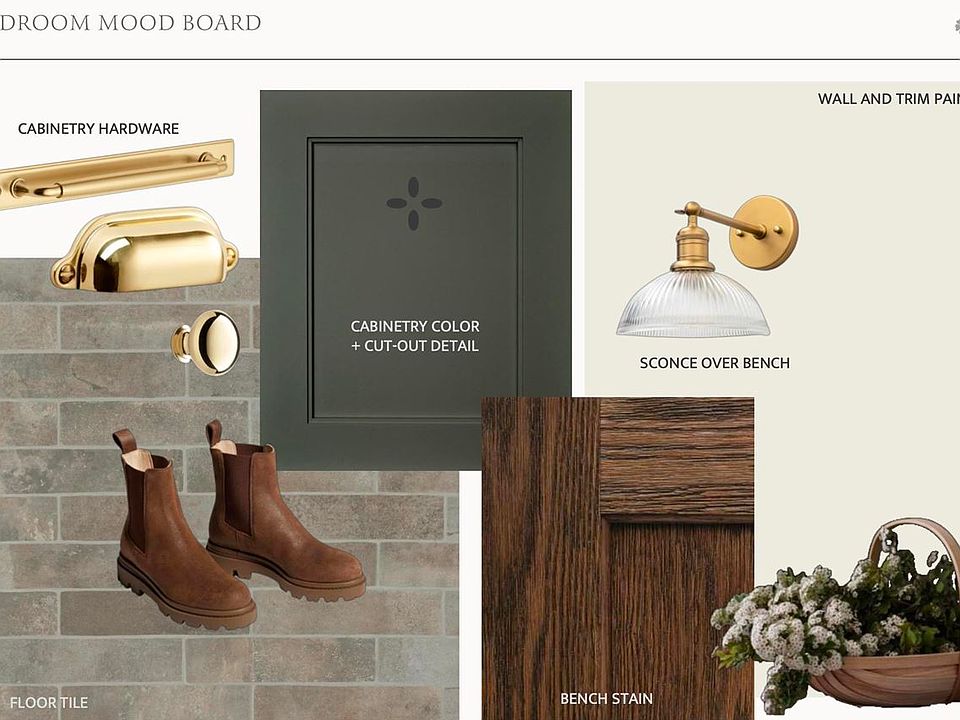Select the brass cup drawer pull
The height and width of the screenshot is (720, 960).
point(144,250)
